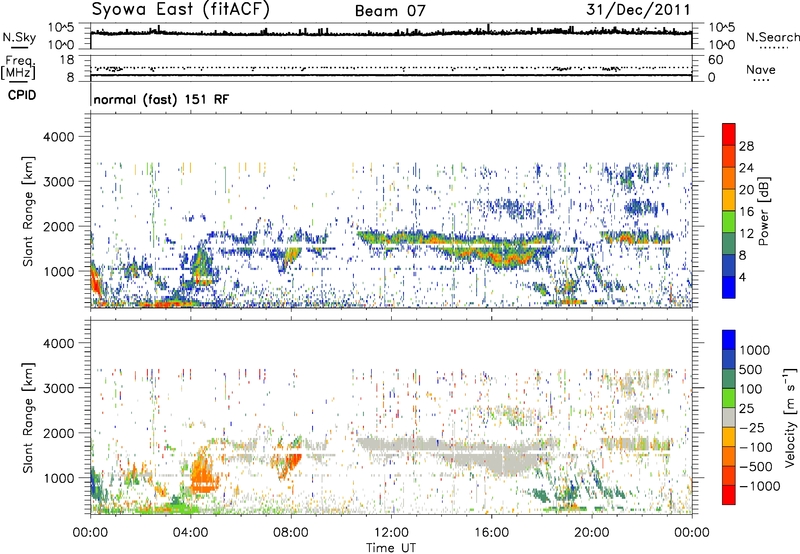Click the date '31/Dec/2011'
800x554 pixels.
click(x=638, y=9)
